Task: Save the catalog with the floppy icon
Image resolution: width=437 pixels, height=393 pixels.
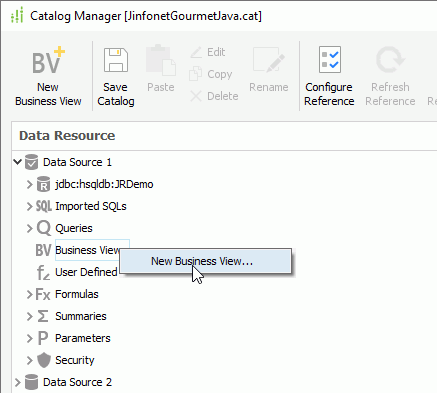Action: pos(116,60)
